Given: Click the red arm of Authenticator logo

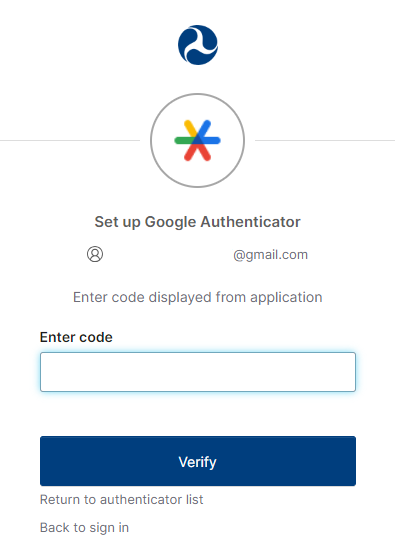Looking at the screenshot, I should (x=198, y=152).
